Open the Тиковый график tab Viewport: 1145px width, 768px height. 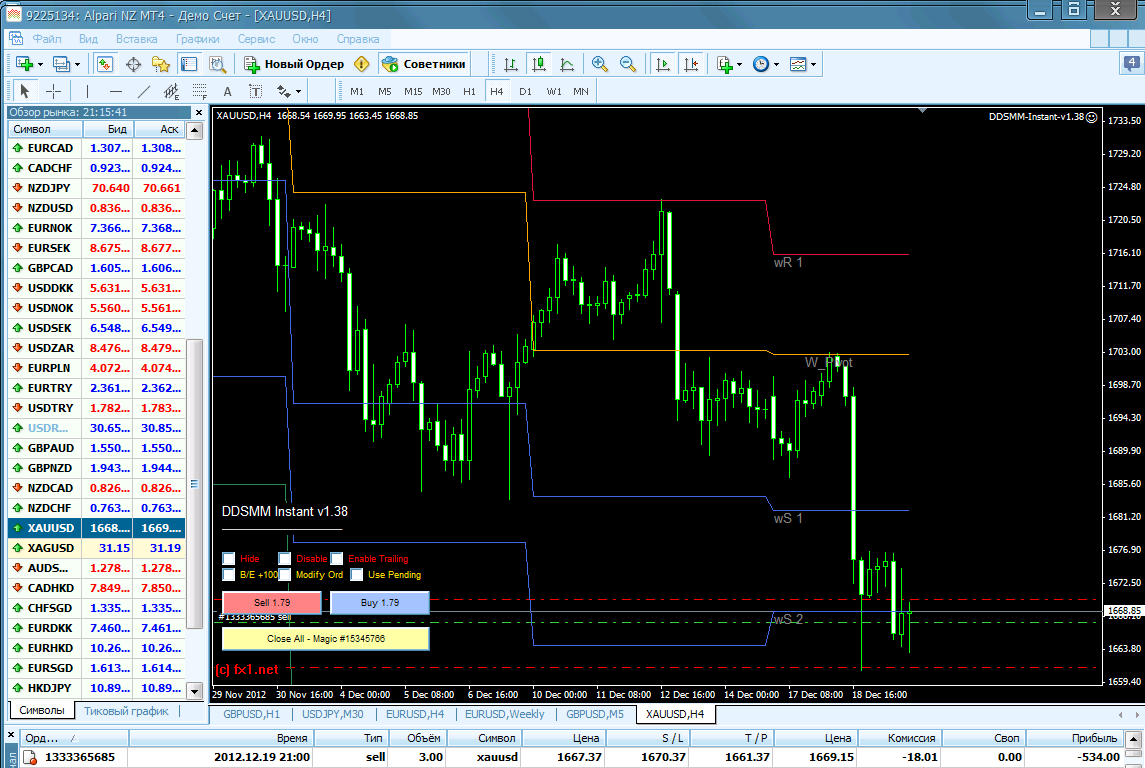tap(126, 710)
